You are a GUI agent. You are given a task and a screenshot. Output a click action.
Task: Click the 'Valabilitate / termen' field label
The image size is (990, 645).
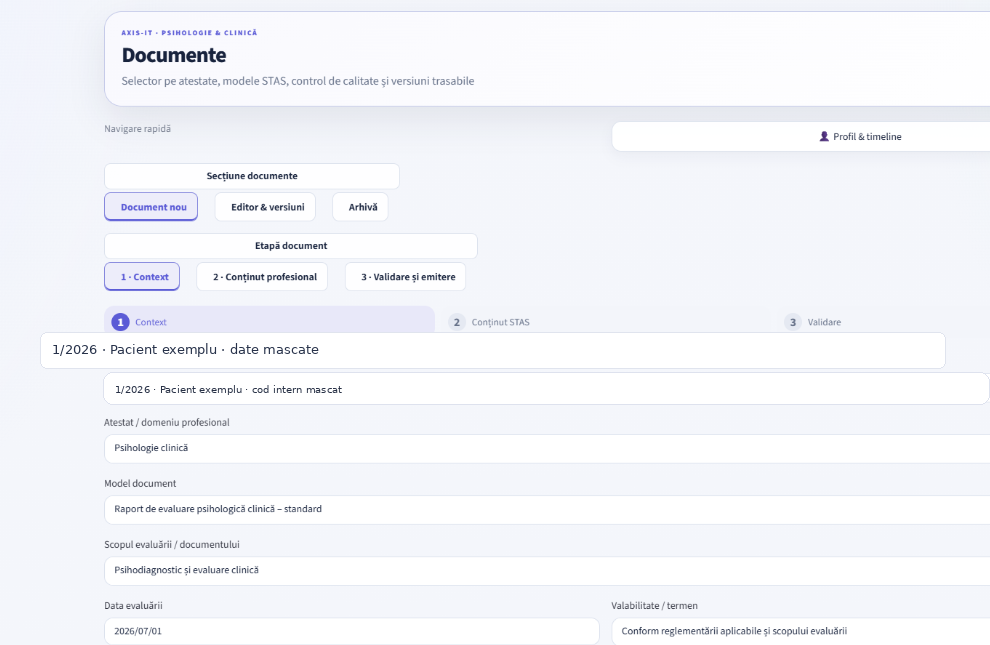654,606
